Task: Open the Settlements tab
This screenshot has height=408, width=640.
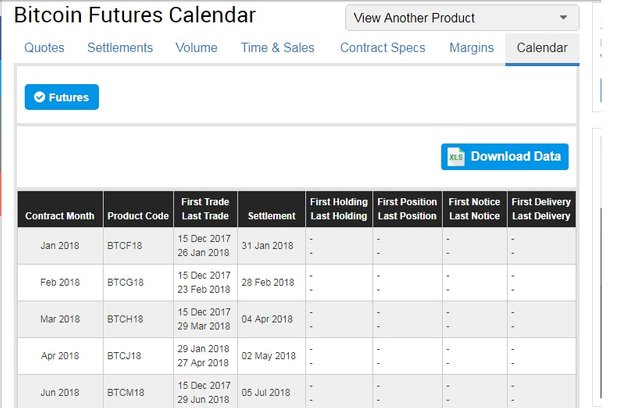Action: pos(120,48)
